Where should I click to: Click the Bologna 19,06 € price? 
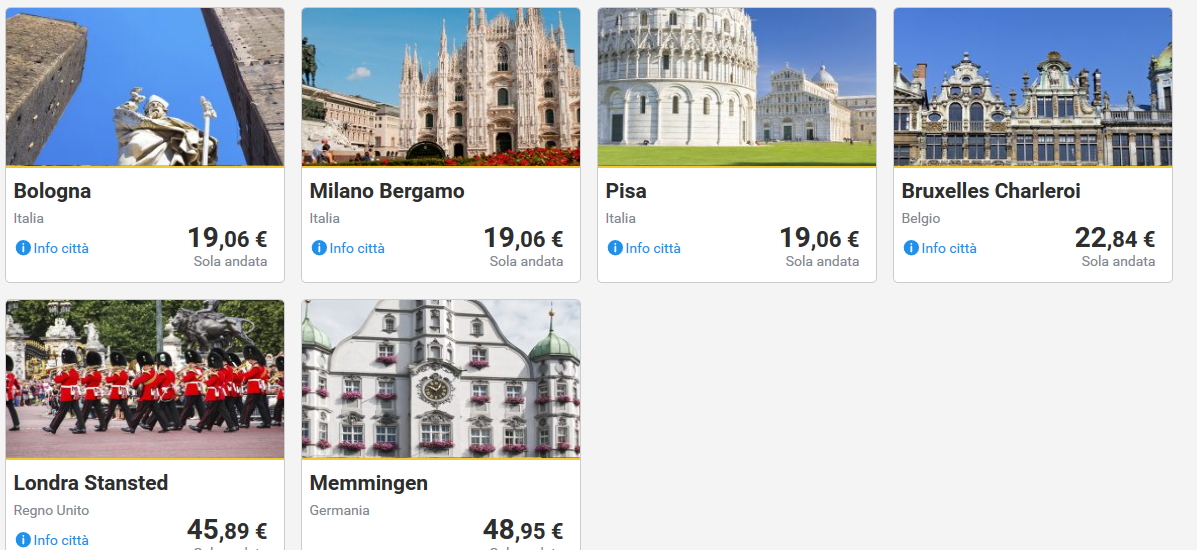click(x=227, y=239)
